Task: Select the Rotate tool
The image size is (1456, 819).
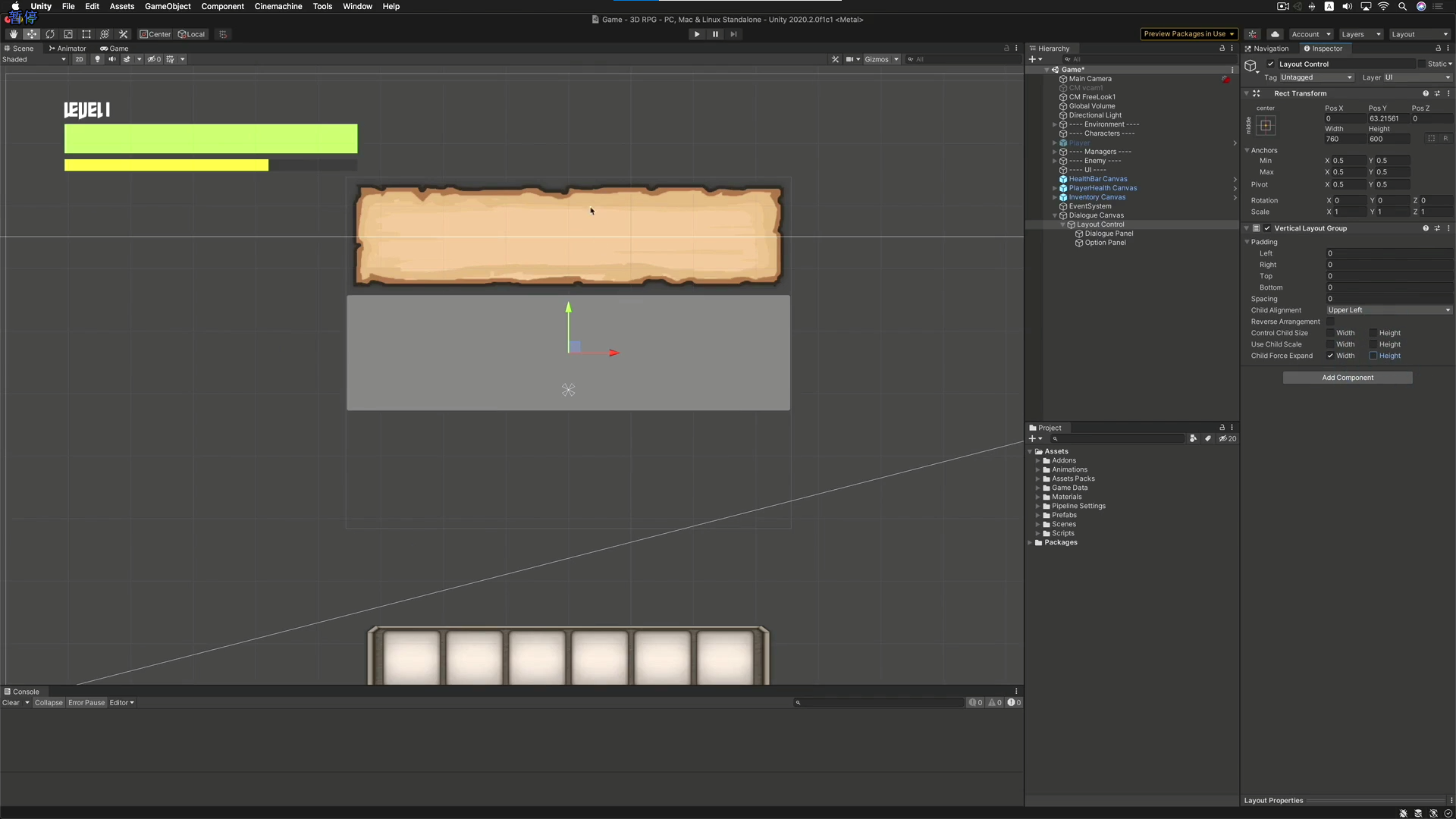Action: point(50,34)
